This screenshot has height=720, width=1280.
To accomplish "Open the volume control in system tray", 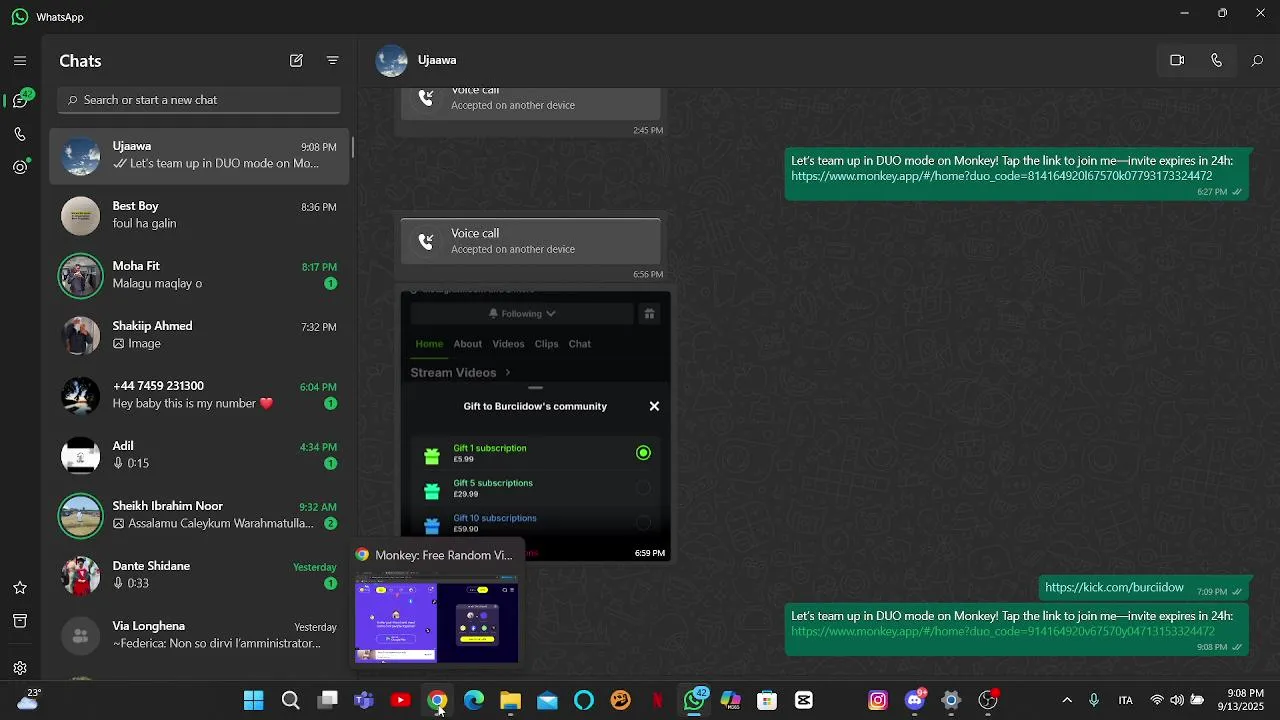I will 1177,700.
